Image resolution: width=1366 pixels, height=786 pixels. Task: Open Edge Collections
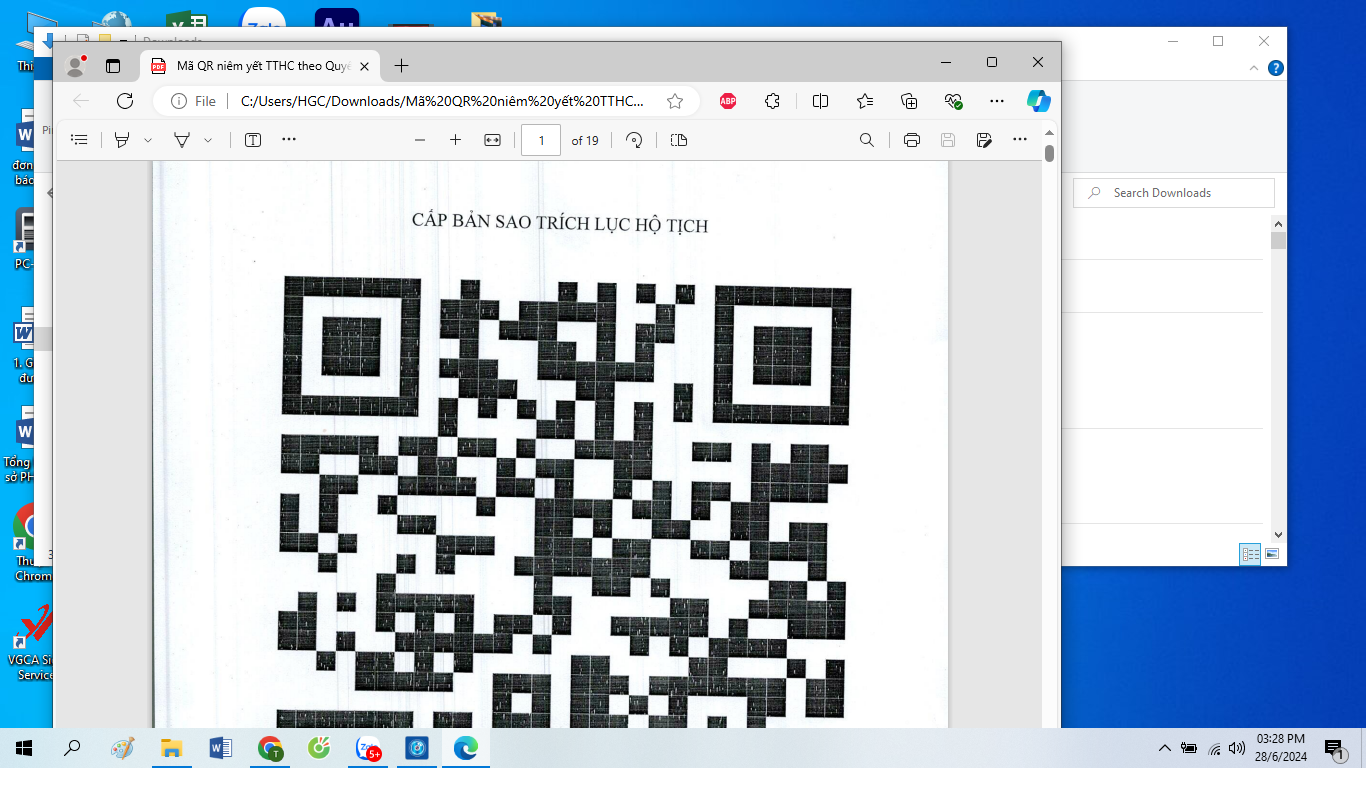click(909, 101)
